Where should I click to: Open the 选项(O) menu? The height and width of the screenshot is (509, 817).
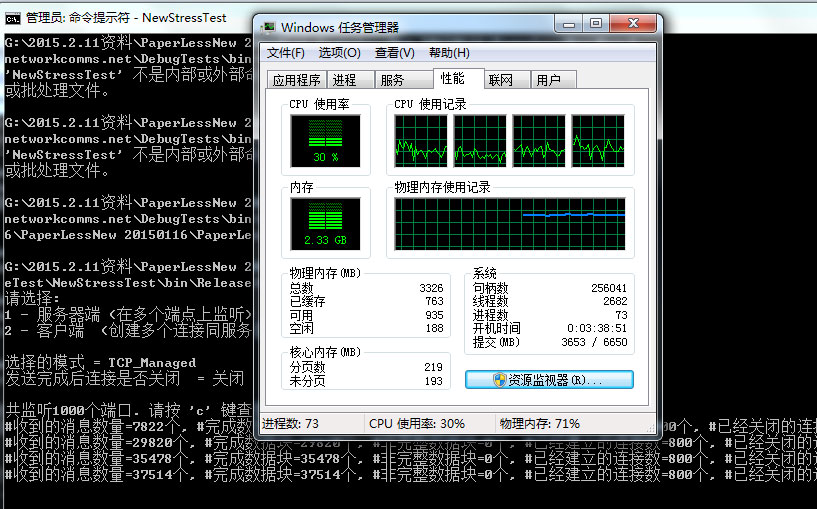tap(339, 53)
